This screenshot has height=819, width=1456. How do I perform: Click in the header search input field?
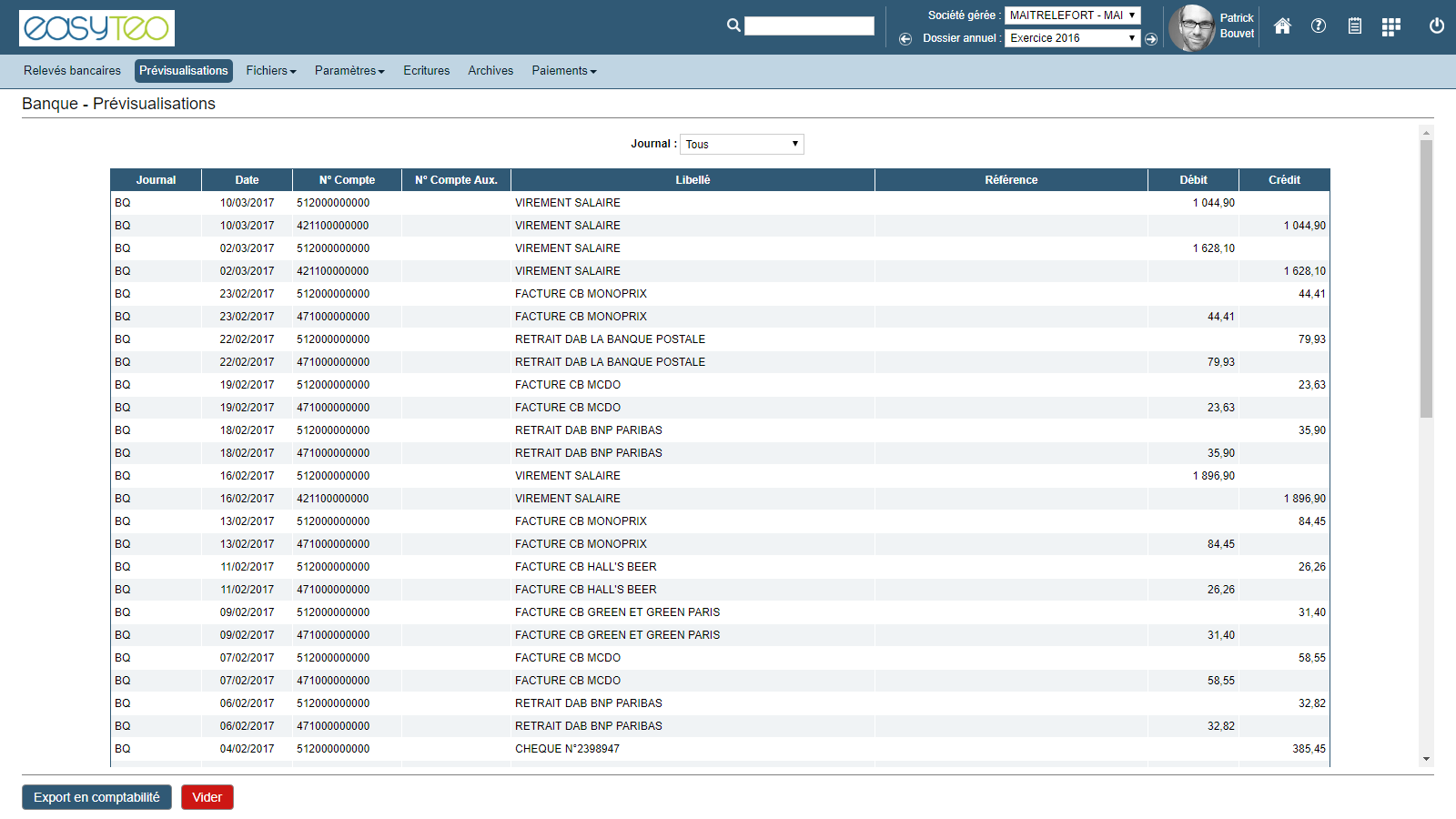pyautogui.click(x=809, y=26)
